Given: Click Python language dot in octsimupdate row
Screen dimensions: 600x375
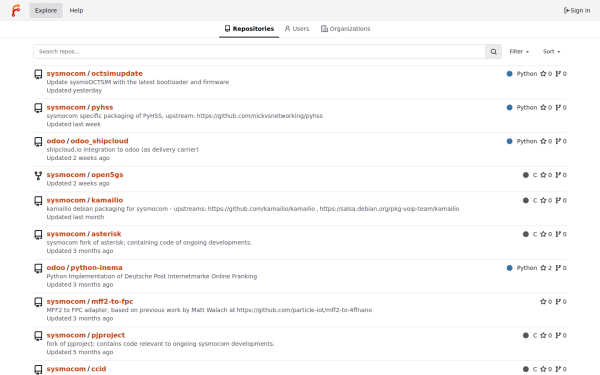Looking at the screenshot, I should point(509,74).
